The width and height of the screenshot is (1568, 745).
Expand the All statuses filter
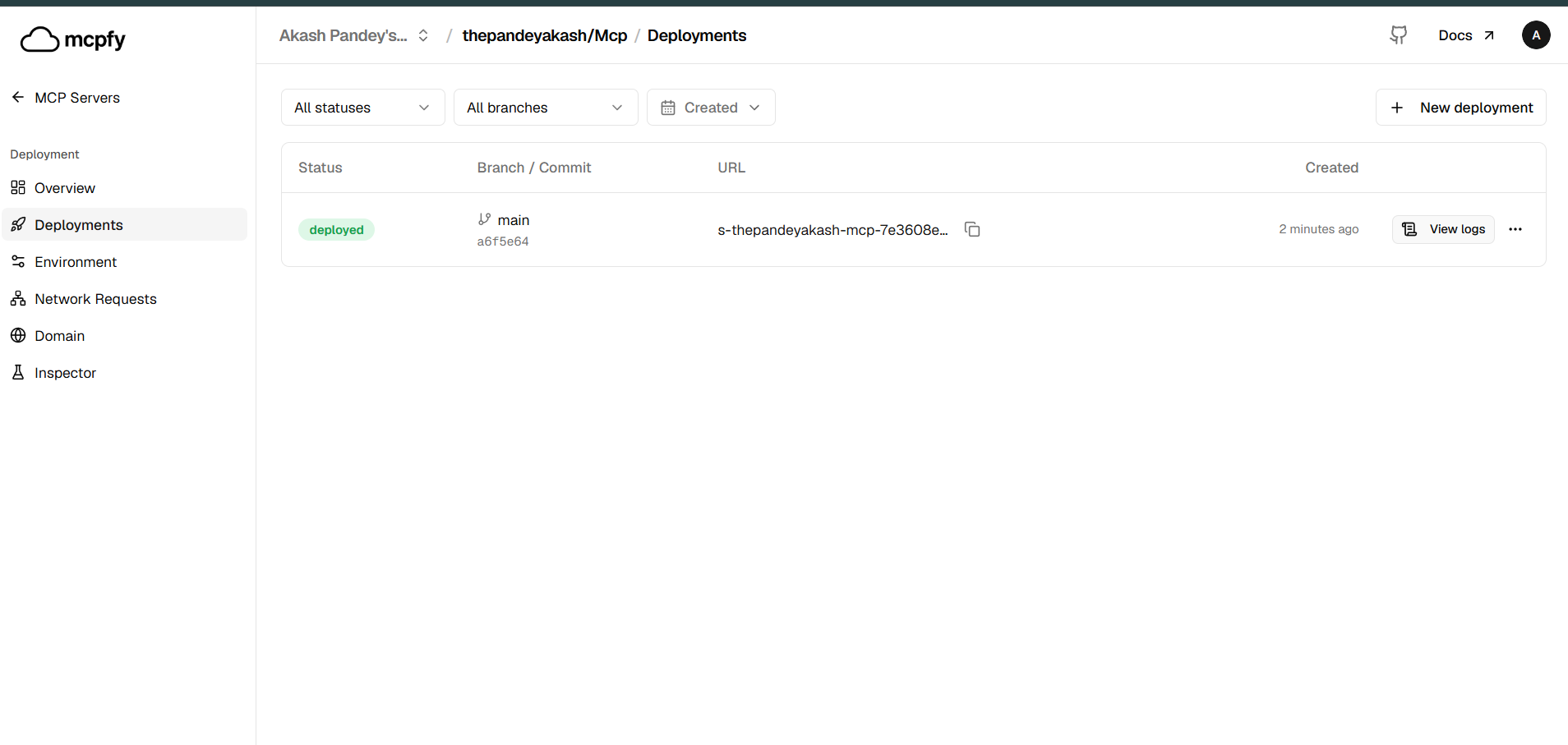[363, 108]
